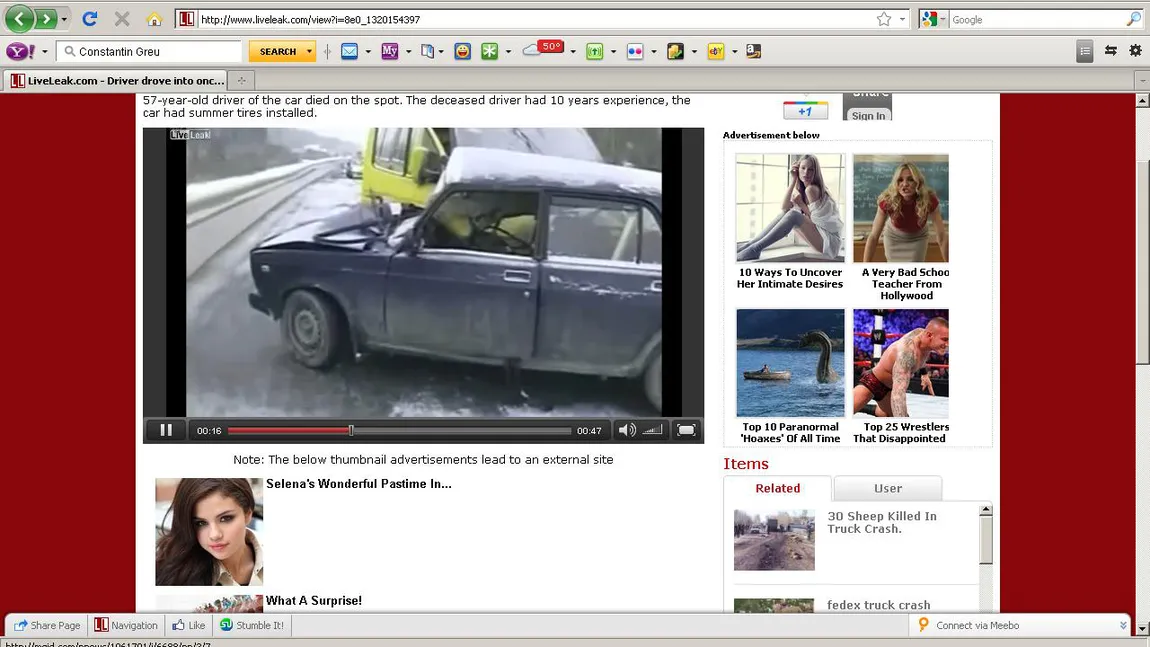Mute the video sound

[626, 431]
